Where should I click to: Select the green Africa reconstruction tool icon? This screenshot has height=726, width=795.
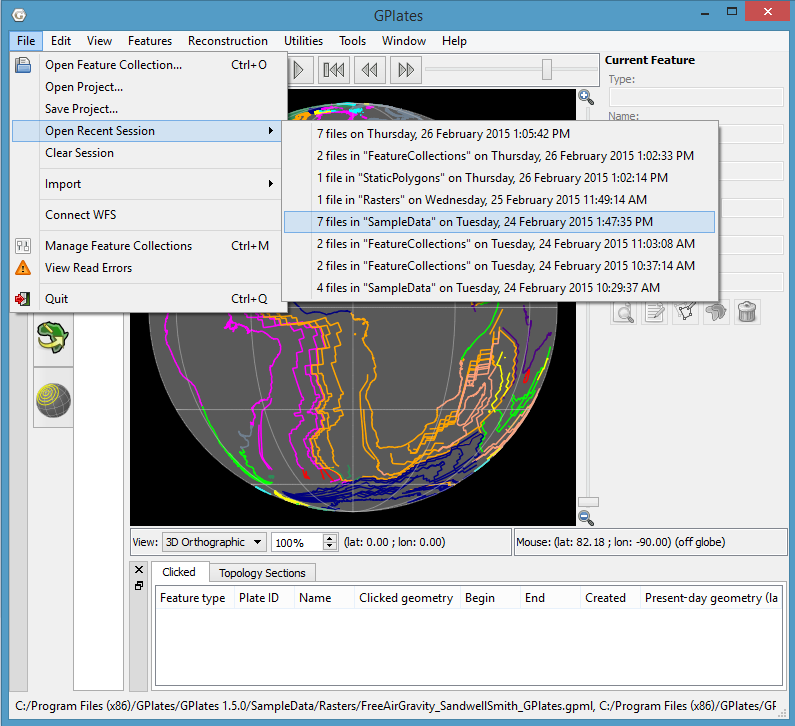(x=53, y=337)
